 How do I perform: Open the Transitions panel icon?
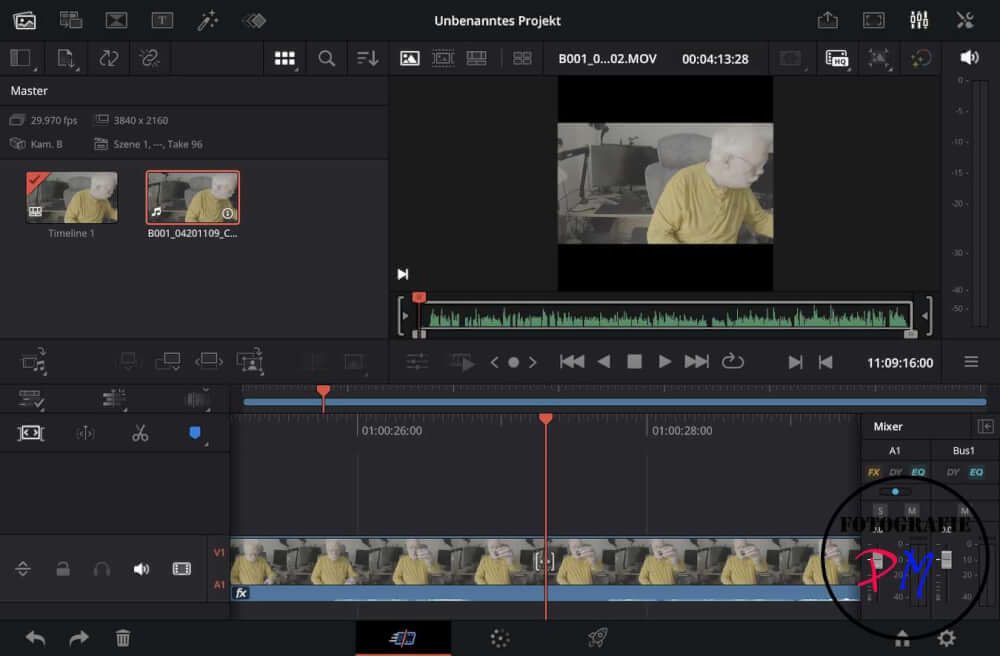pos(116,20)
